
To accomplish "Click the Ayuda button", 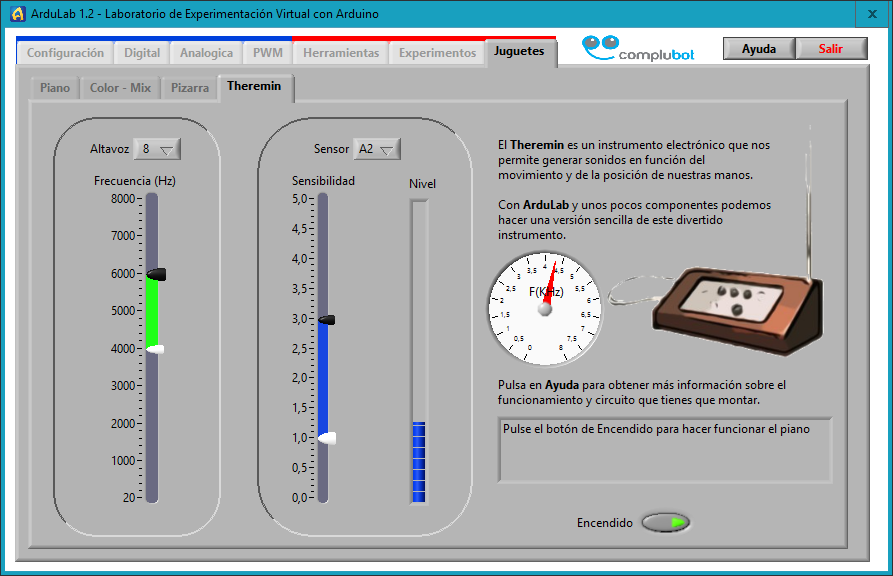I will (x=758, y=49).
